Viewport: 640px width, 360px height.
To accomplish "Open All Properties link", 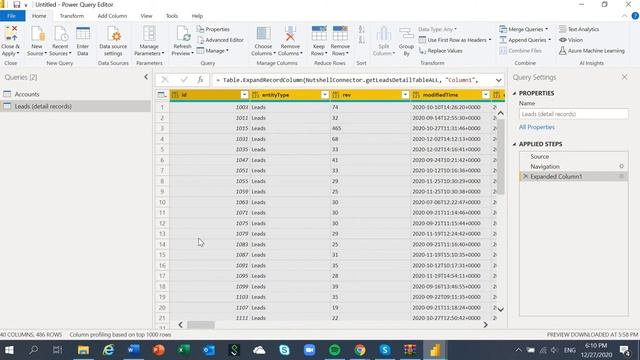I will (x=537, y=127).
